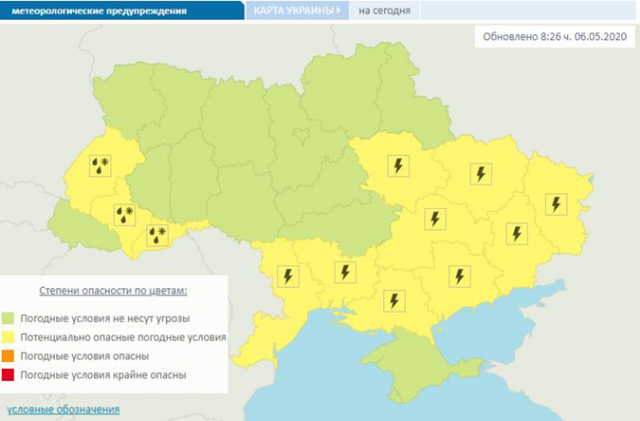Click the rain and snow icon over Lviv region
Viewport: 640px width, 421px height.
tap(100, 166)
